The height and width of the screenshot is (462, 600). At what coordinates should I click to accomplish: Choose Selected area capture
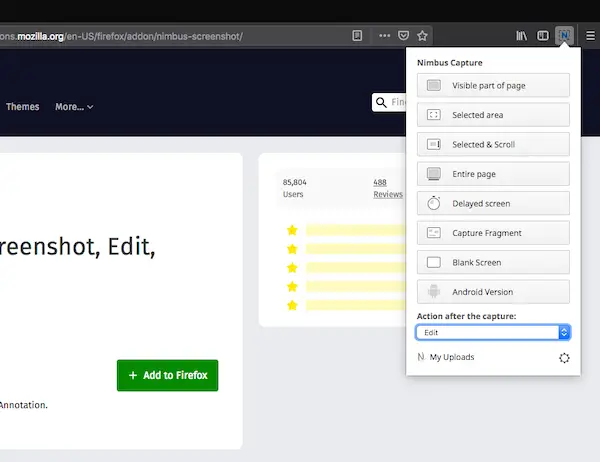tap(493, 115)
